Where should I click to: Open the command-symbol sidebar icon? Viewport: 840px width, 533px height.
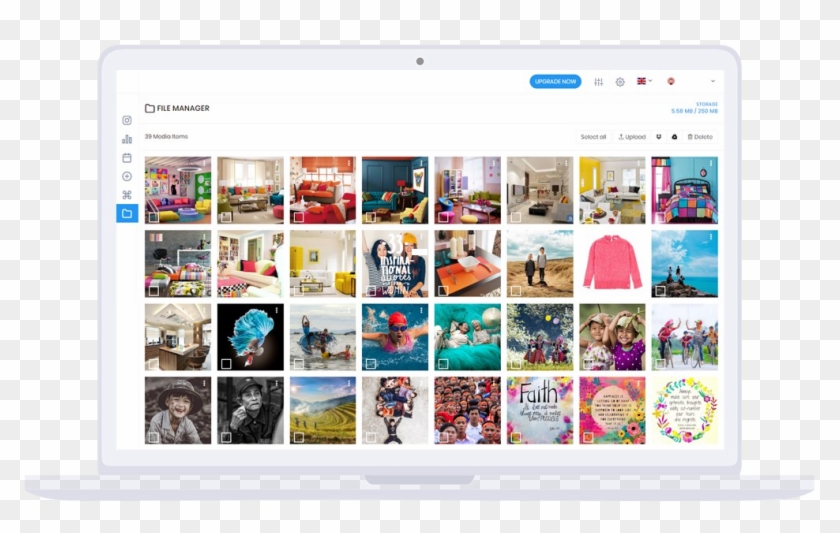click(127, 194)
